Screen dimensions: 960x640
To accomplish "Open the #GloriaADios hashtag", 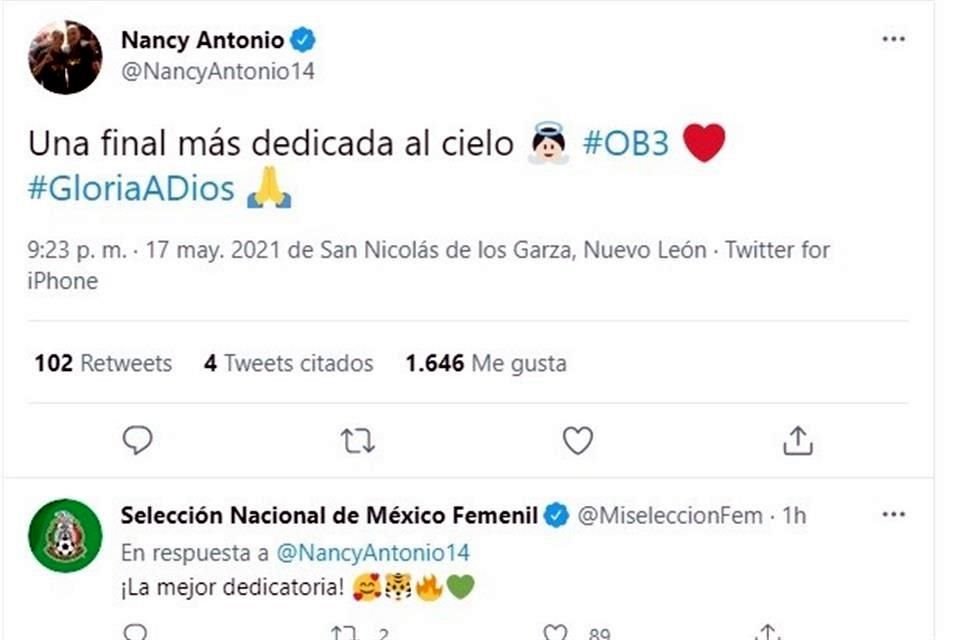I will click(x=131, y=189).
